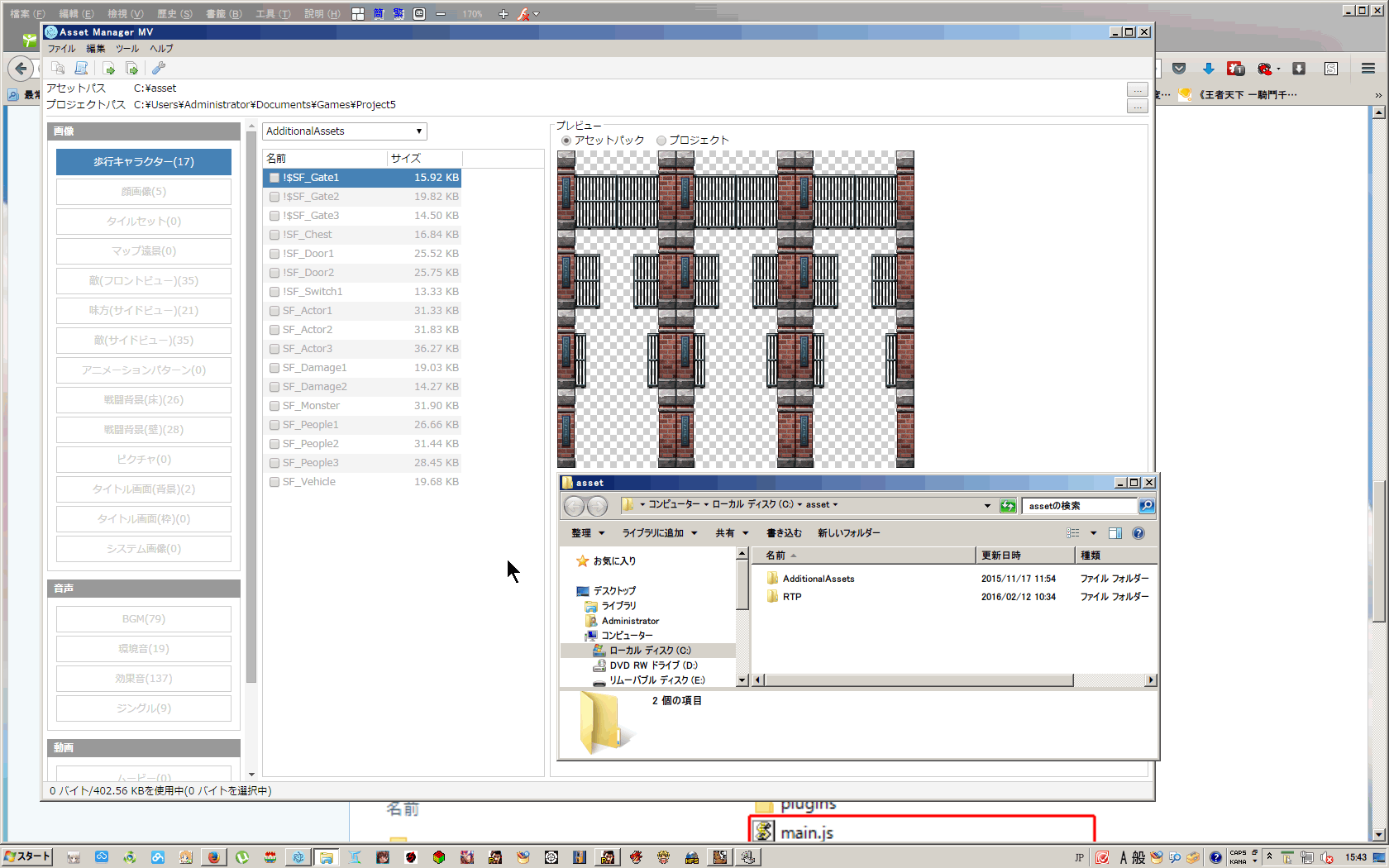Click the category panel vertical scrollbar

(251, 408)
